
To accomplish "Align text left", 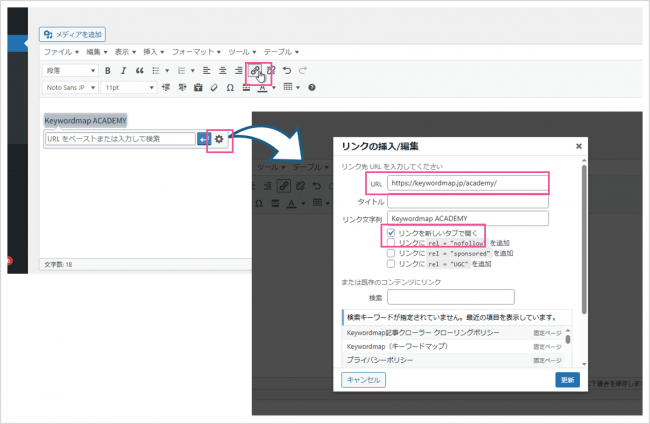I will [206, 70].
